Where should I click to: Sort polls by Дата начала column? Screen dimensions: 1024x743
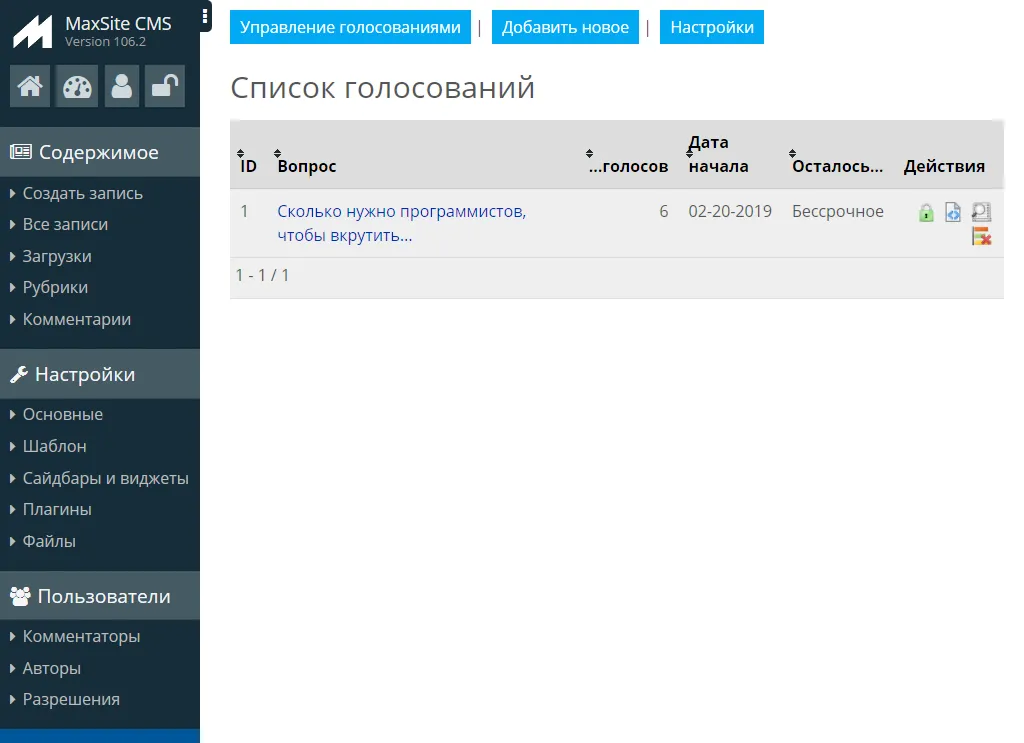[717, 154]
